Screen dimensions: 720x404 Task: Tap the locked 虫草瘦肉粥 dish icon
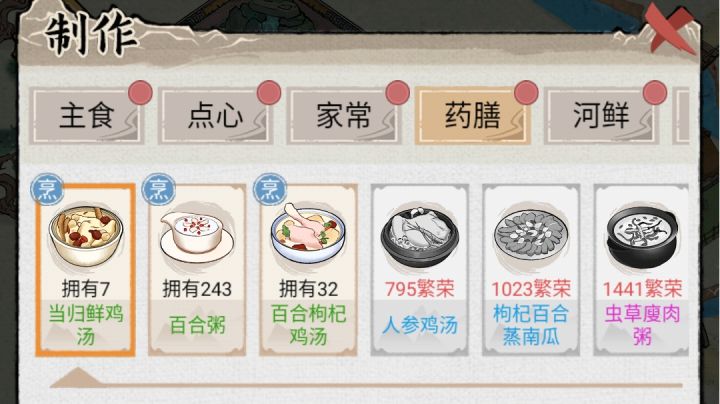tap(641, 237)
